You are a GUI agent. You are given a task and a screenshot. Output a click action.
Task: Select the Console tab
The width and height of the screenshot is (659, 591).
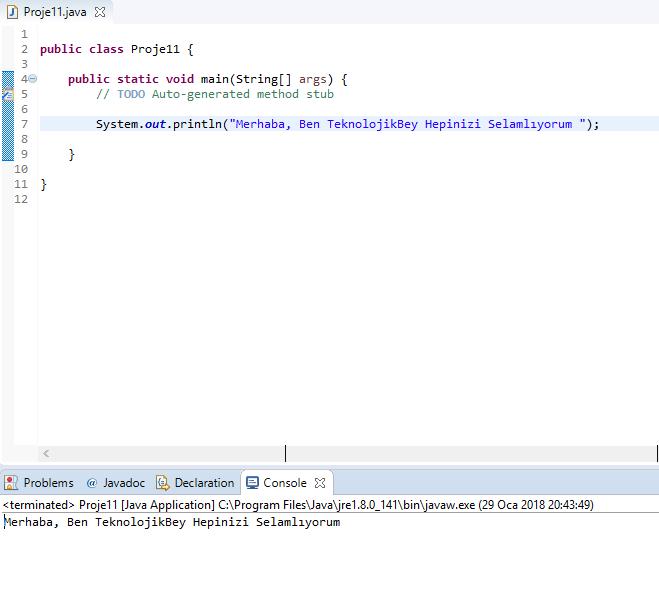click(x=284, y=482)
